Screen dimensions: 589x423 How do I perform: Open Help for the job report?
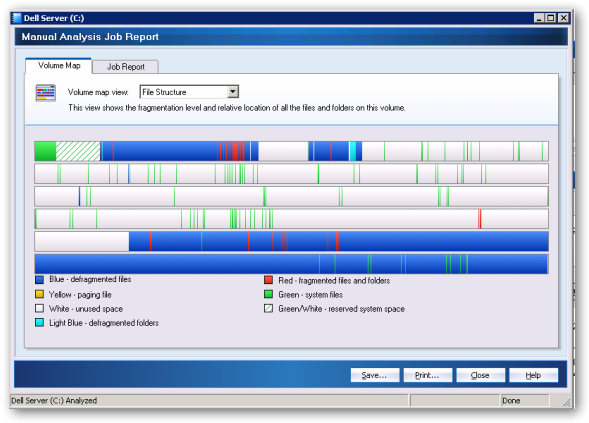[x=533, y=375]
